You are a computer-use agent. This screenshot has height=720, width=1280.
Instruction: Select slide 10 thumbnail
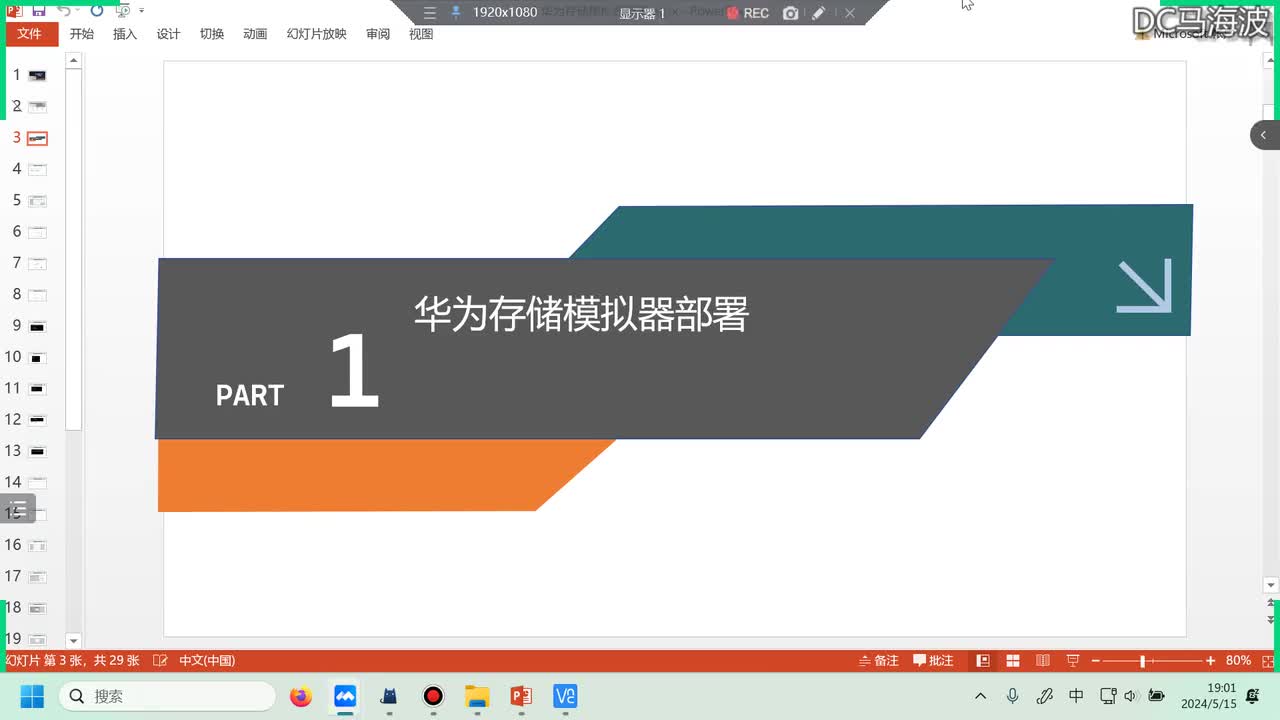pyautogui.click(x=37, y=358)
